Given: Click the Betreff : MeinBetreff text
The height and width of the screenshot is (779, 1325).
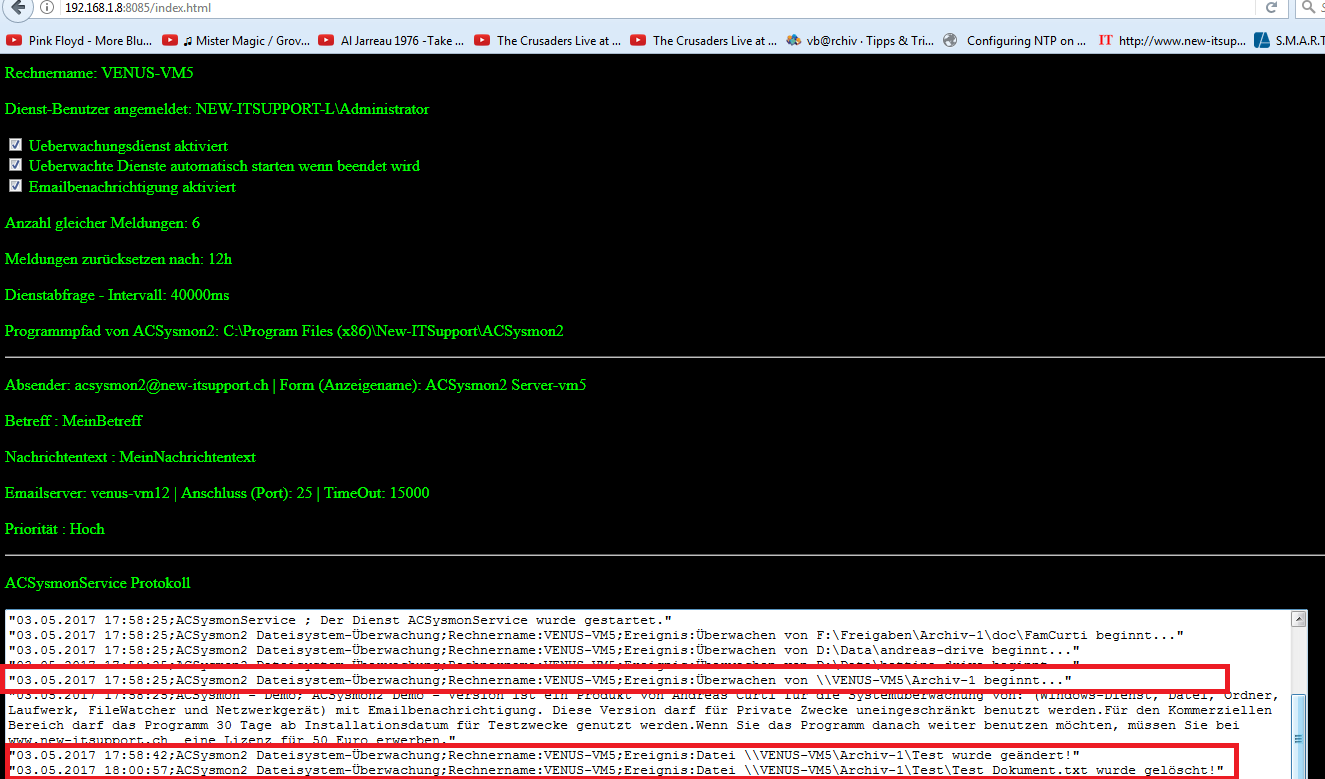Looking at the screenshot, I should [74, 421].
